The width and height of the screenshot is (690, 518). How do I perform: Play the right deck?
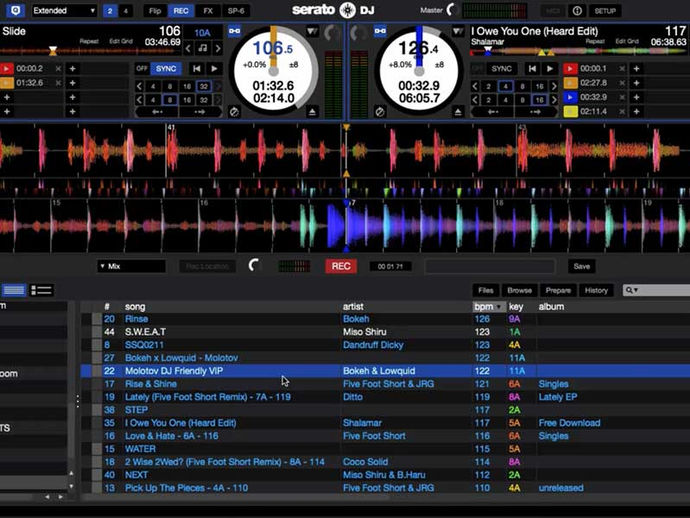[550, 69]
